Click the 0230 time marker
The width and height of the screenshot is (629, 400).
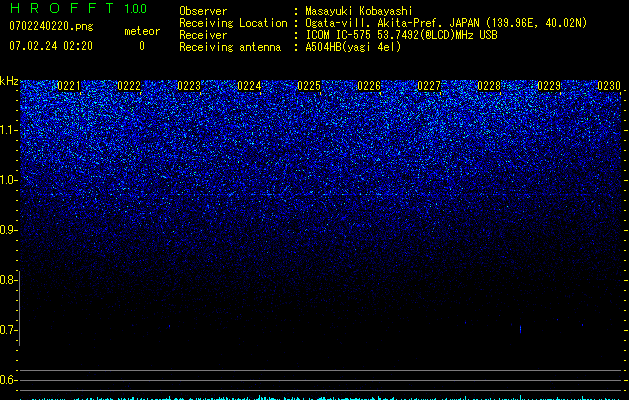coord(609,86)
